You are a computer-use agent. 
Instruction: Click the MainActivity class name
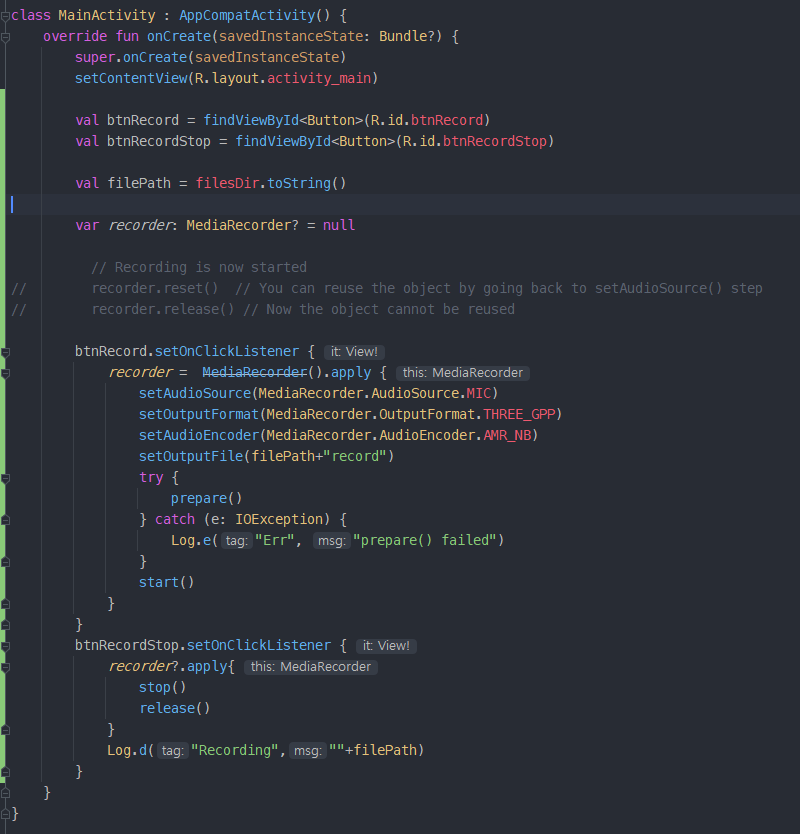tap(107, 15)
